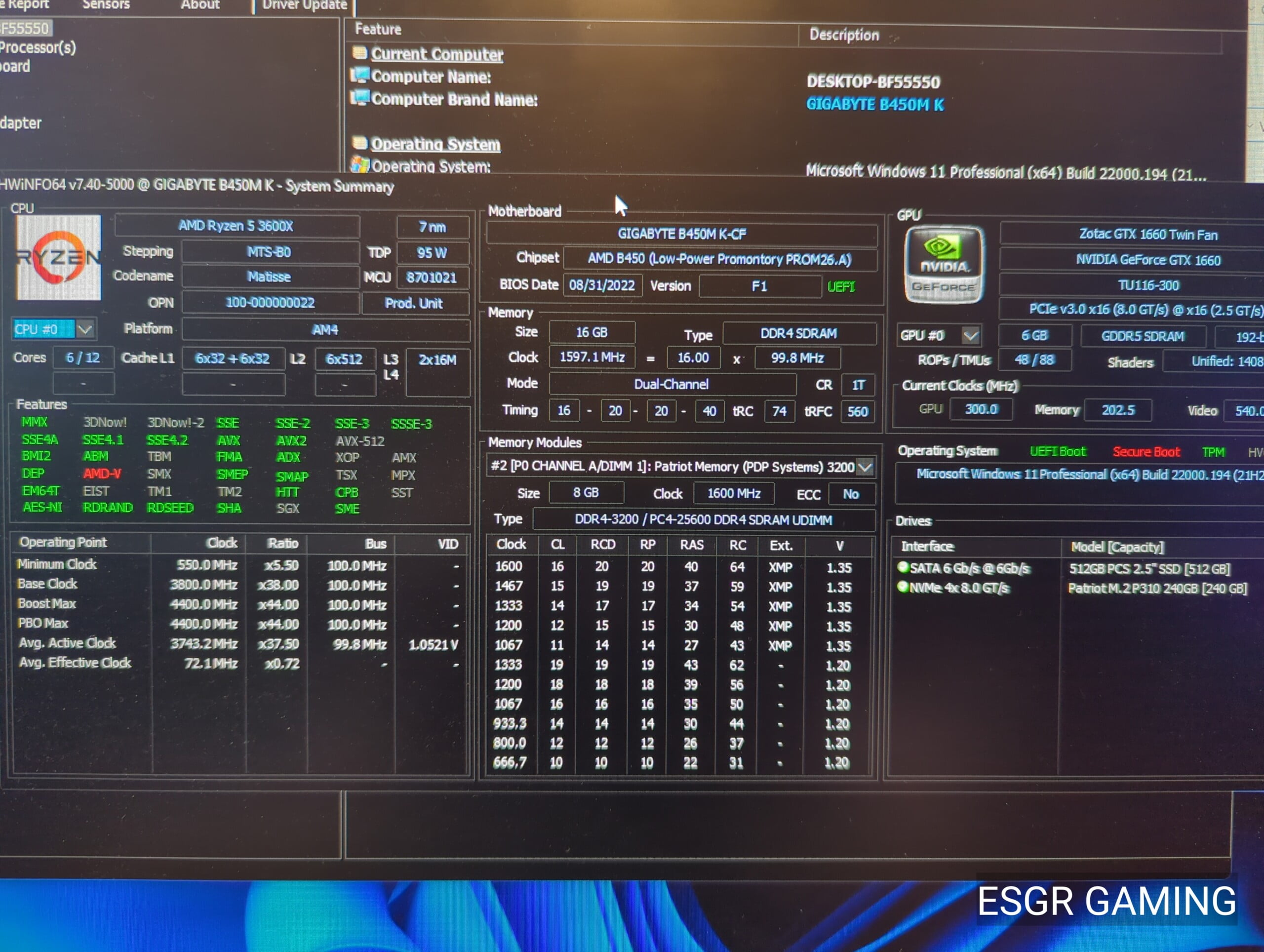Click the green SATA drive status indicator
This screenshot has height=952, width=1264.
tap(904, 567)
